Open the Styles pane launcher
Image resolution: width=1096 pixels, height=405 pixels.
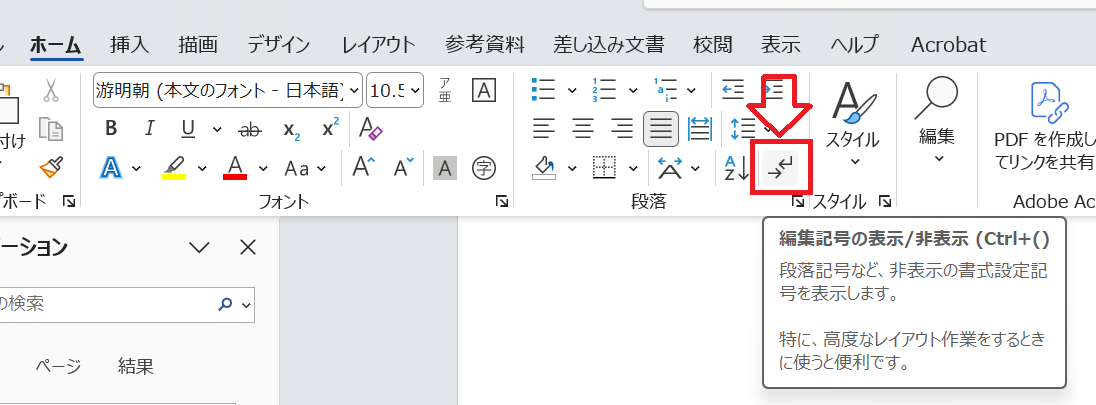885,201
